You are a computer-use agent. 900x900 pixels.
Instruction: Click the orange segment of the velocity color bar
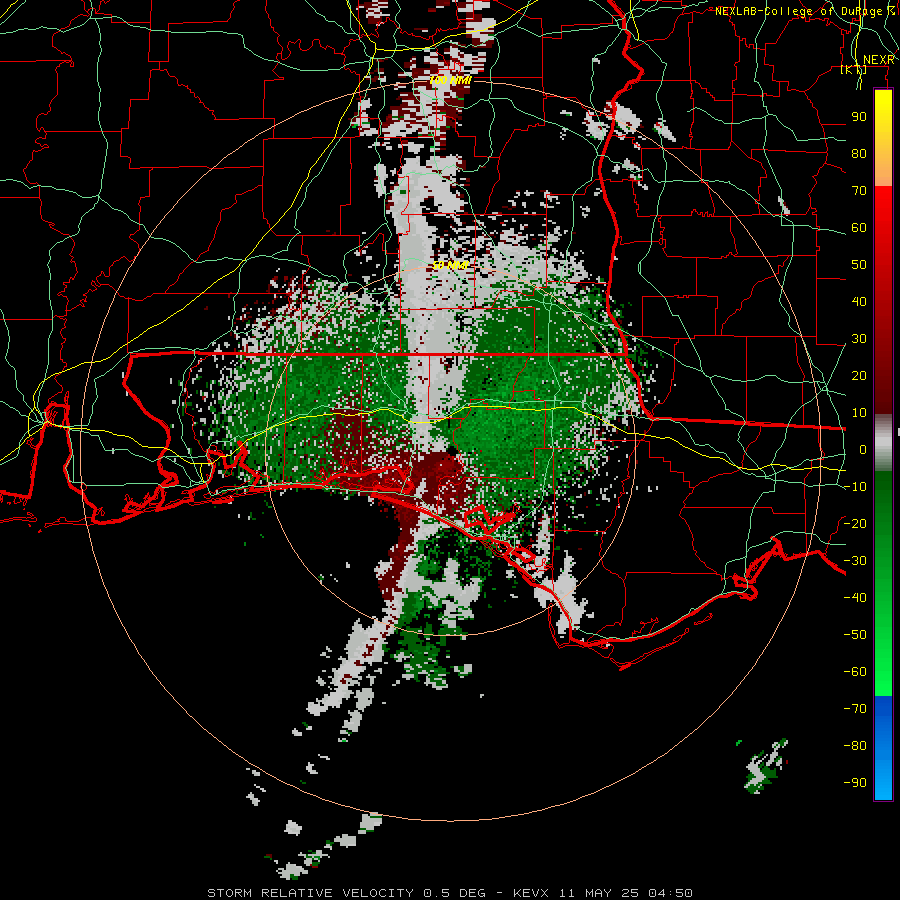tap(883, 166)
